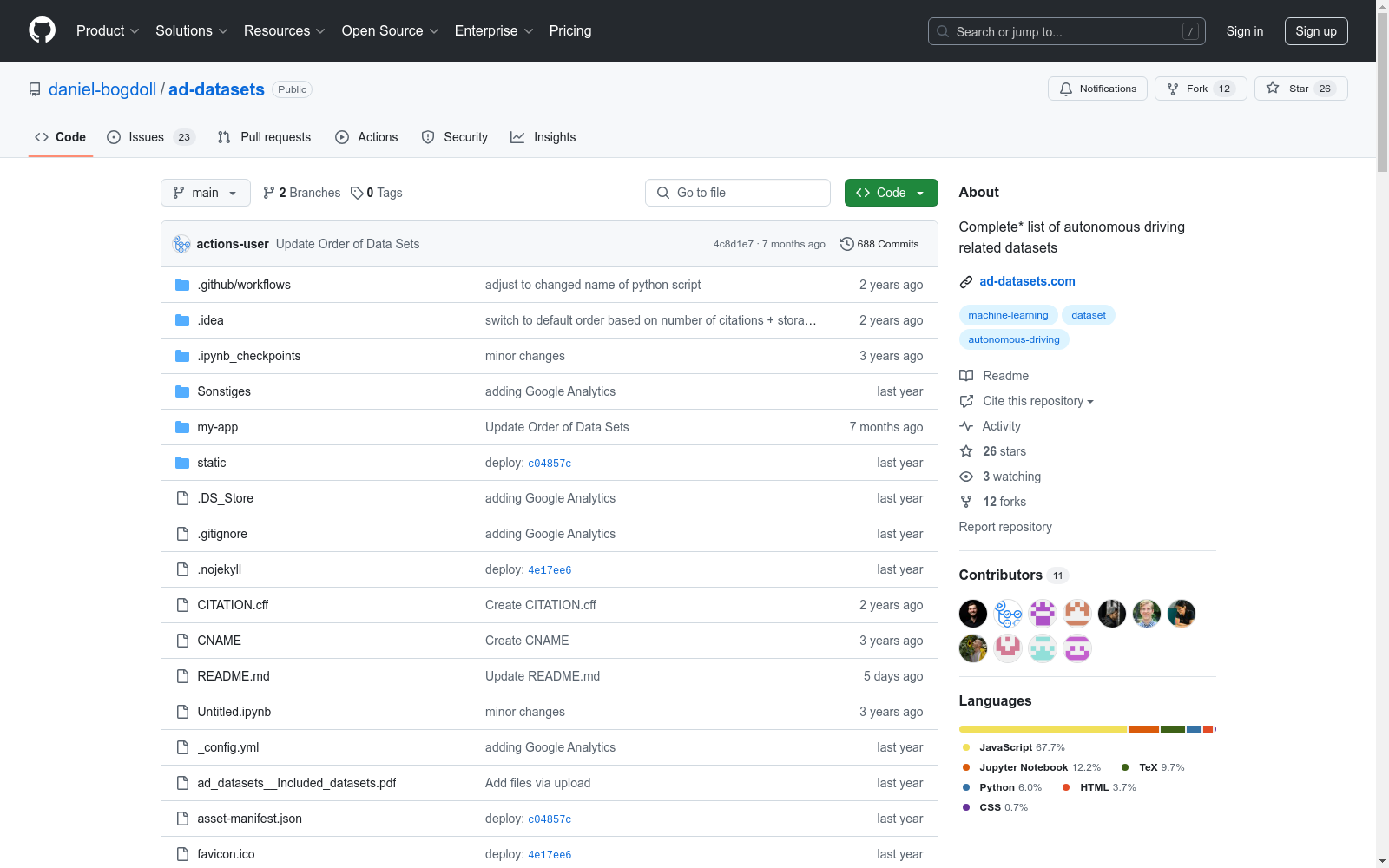Screen dimensions: 1389x868
Task: Open the green Code dropdown button
Action: click(891, 193)
